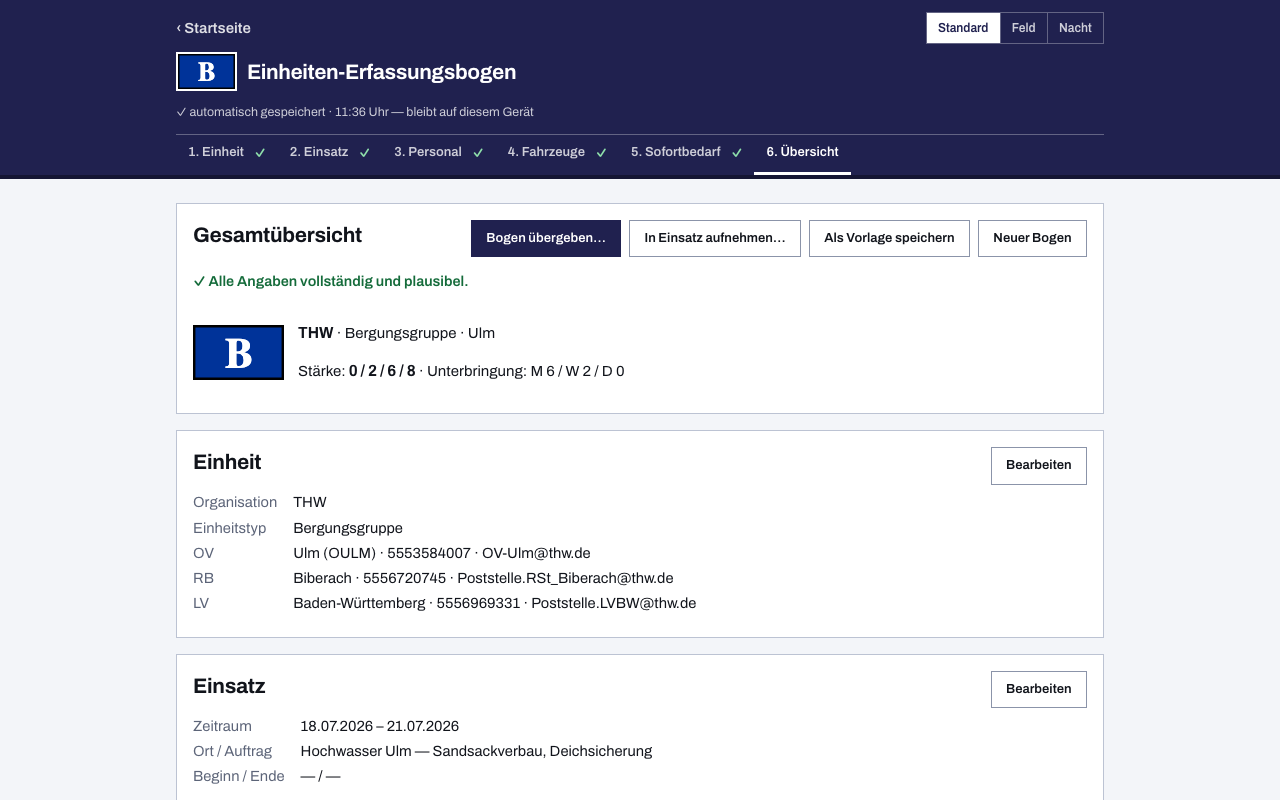Click the Einheiten-Erfassungsbogen page title
This screenshot has height=800, width=1280.
(382, 72)
